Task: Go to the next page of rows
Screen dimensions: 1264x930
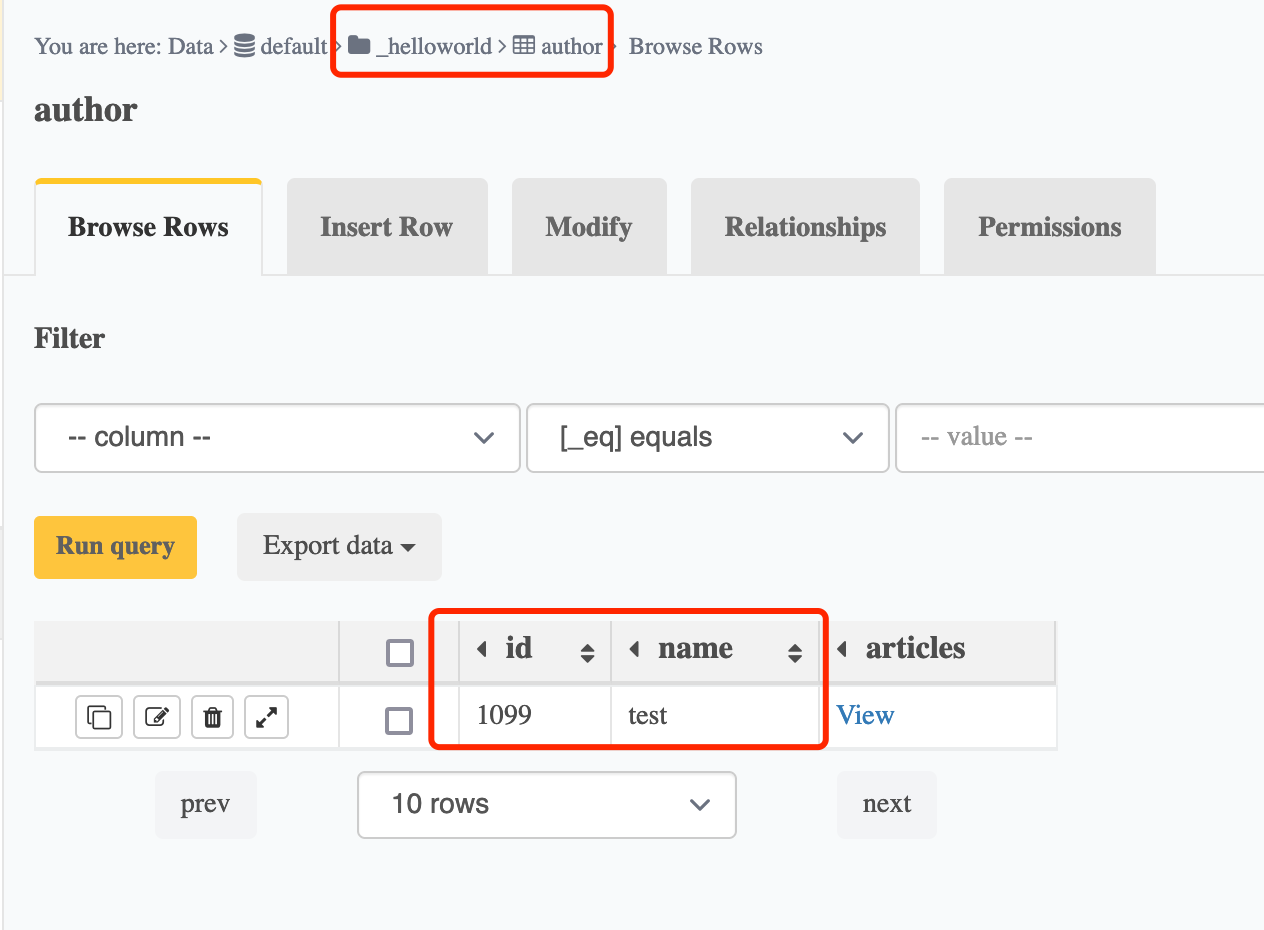Action: point(886,804)
